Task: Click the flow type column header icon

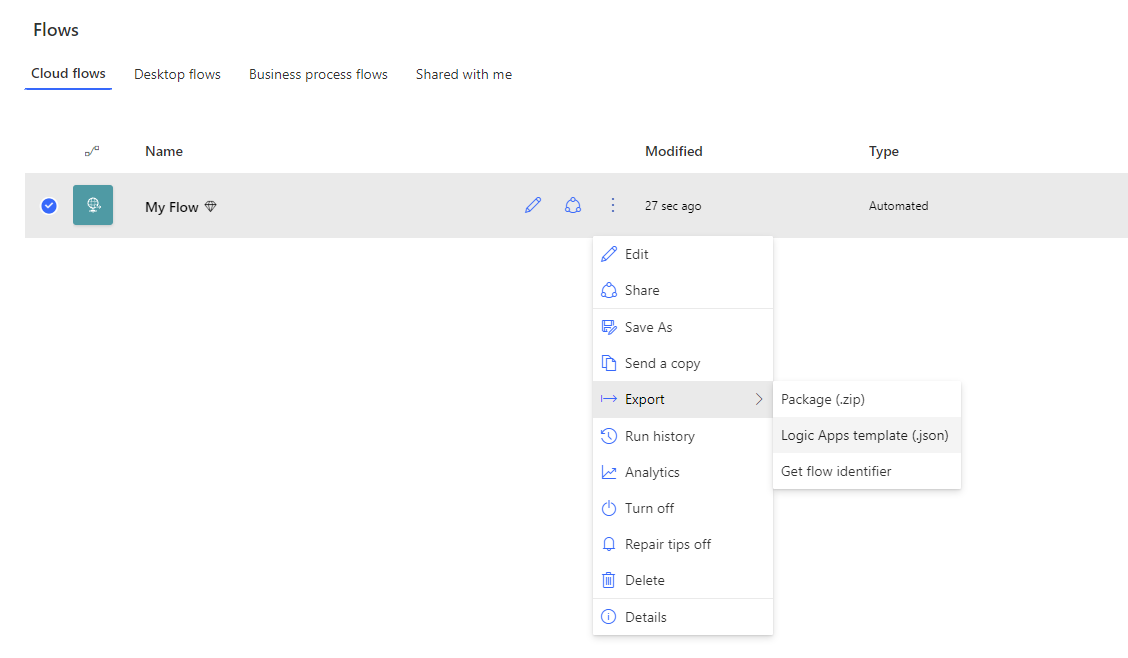Action: point(92,151)
